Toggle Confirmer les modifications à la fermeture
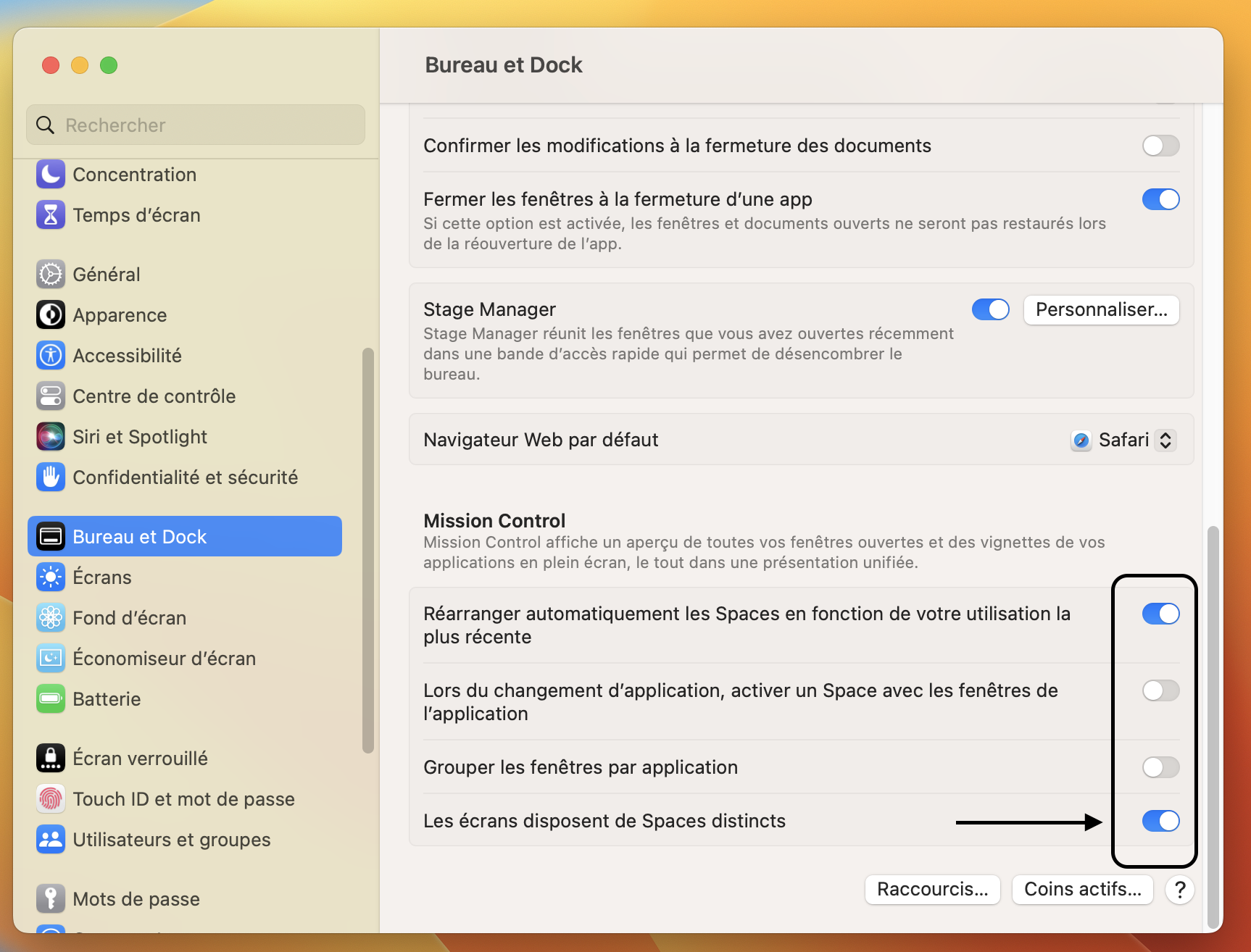The height and width of the screenshot is (952, 1251). pos(1160,146)
